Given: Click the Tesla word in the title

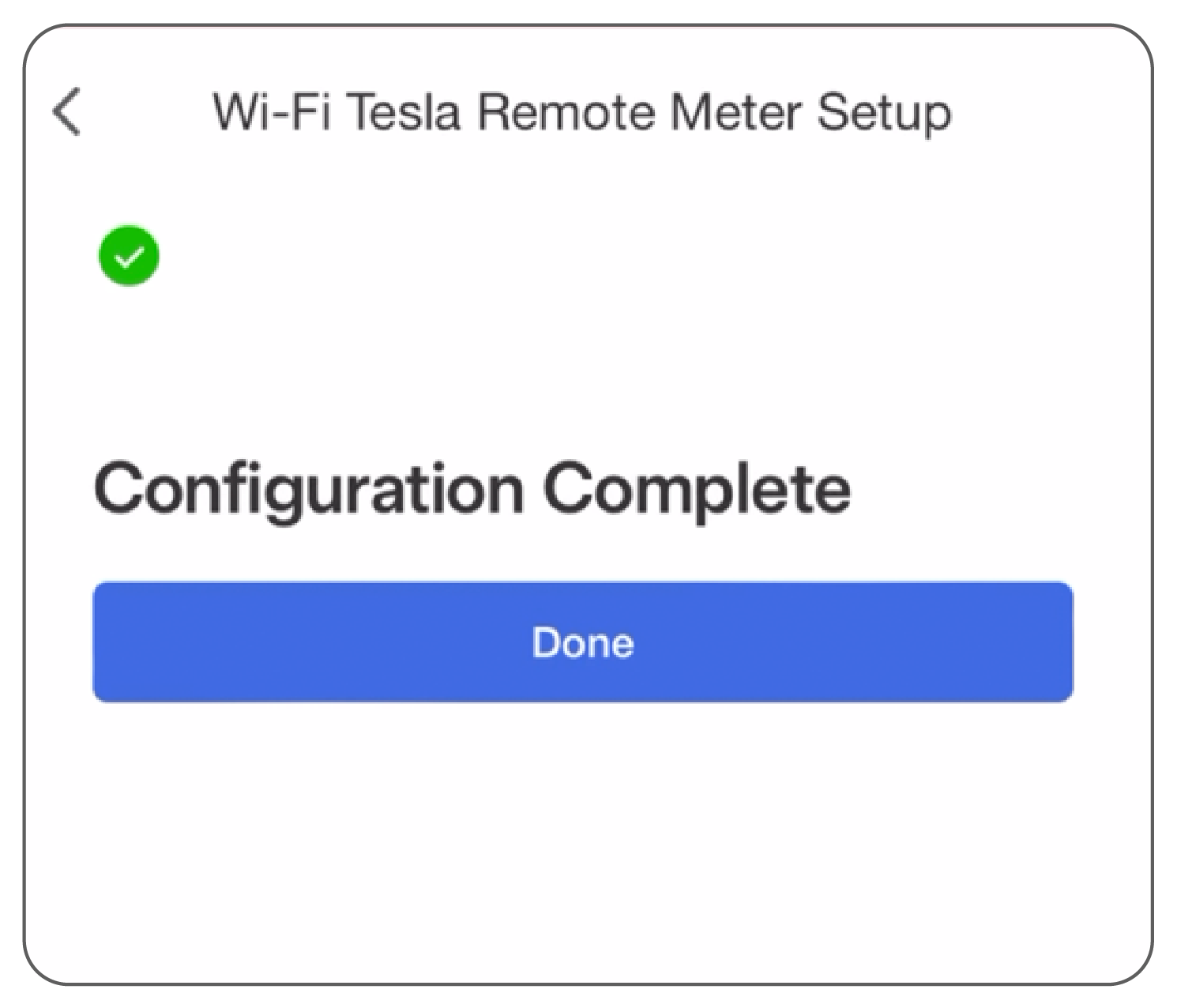Looking at the screenshot, I should click(404, 111).
